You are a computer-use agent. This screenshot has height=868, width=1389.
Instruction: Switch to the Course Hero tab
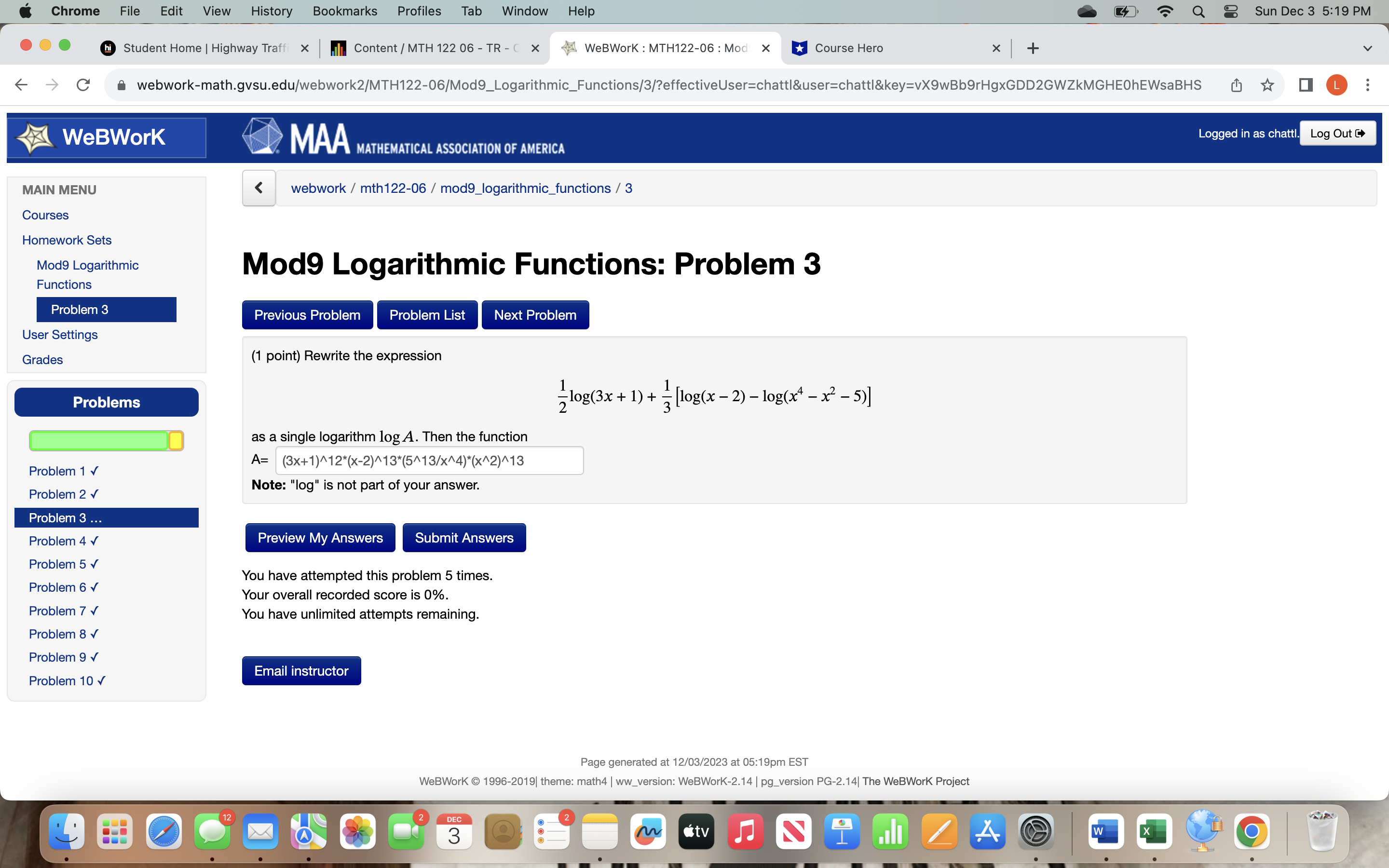coord(884,48)
